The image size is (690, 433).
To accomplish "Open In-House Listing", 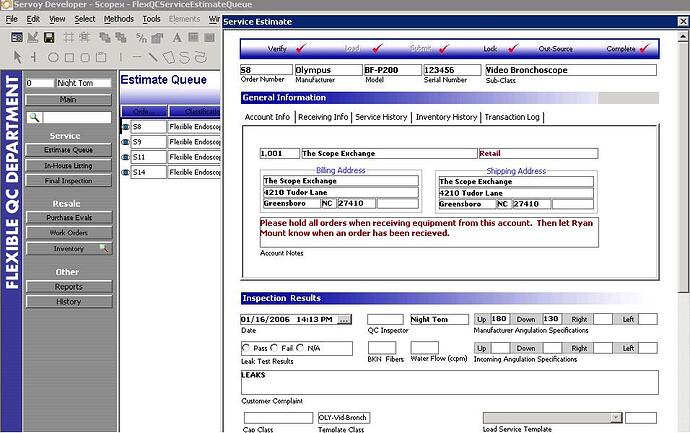I will [x=69, y=165].
